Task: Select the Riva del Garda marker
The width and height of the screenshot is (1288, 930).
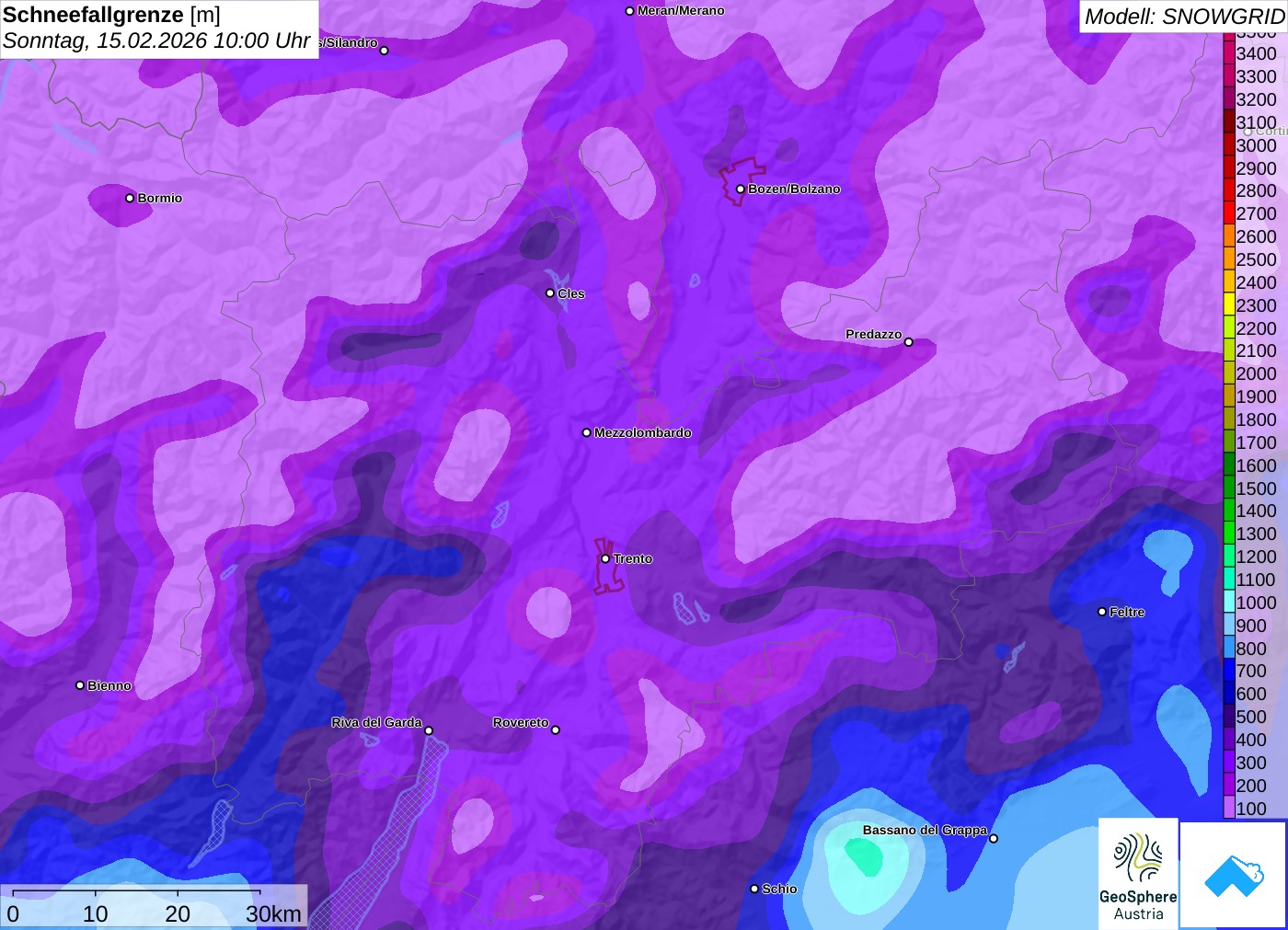Action: [429, 730]
